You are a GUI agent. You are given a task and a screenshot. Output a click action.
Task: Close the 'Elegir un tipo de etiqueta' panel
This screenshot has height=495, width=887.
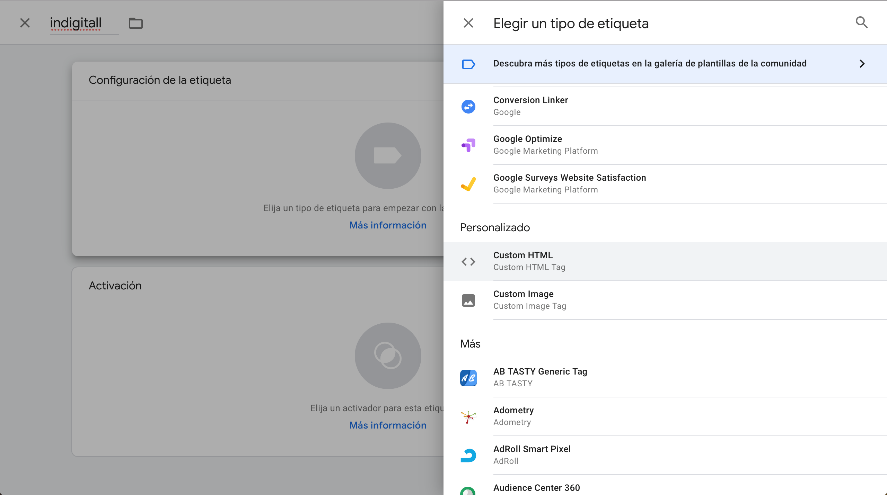468,23
